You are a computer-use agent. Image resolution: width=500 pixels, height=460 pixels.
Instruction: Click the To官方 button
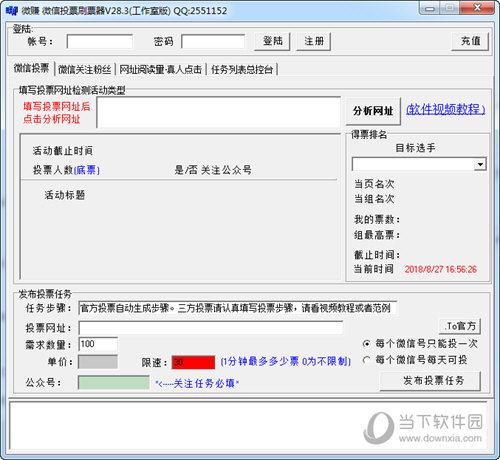(x=461, y=326)
